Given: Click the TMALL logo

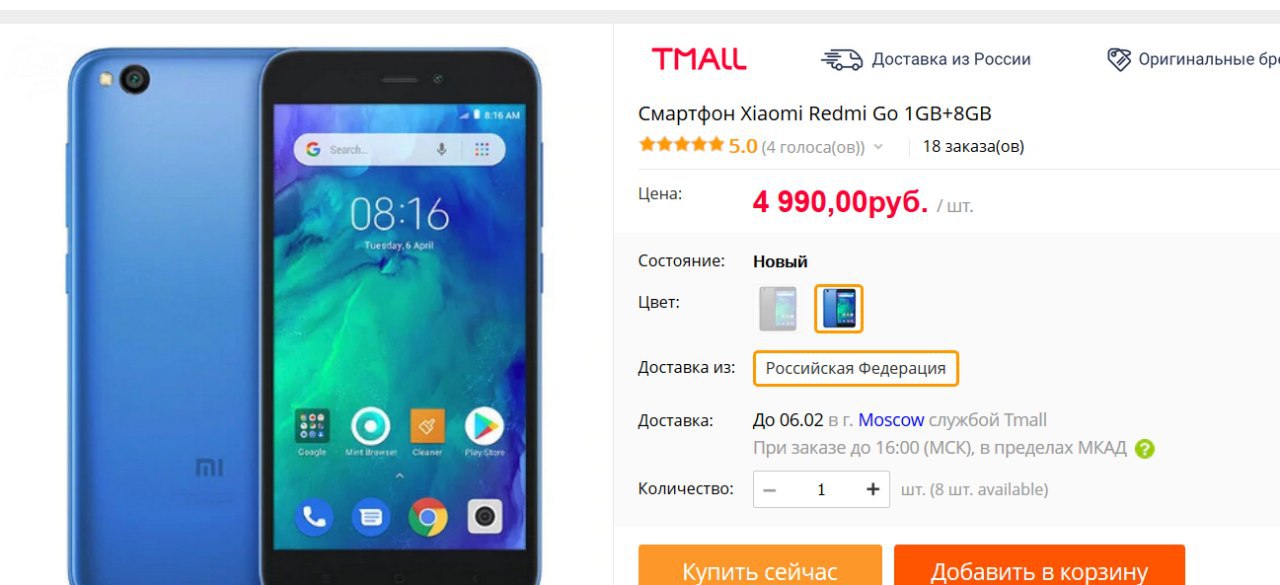Looking at the screenshot, I should pos(699,59).
